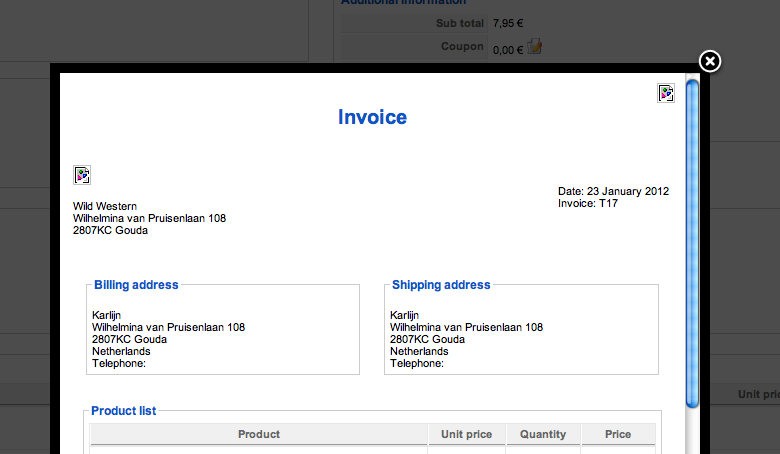The image size is (780, 454).
Task: Click the Invoice heading
Action: pos(372,117)
